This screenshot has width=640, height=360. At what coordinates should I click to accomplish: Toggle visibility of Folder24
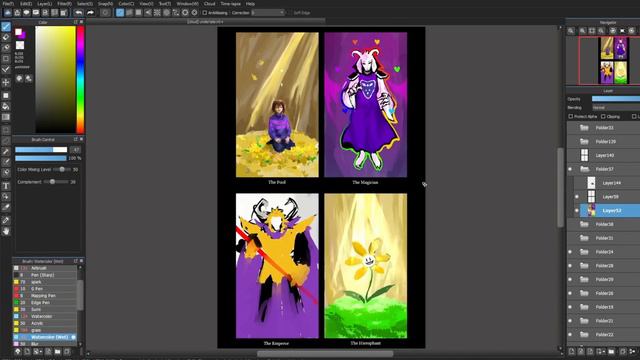pos(570,252)
